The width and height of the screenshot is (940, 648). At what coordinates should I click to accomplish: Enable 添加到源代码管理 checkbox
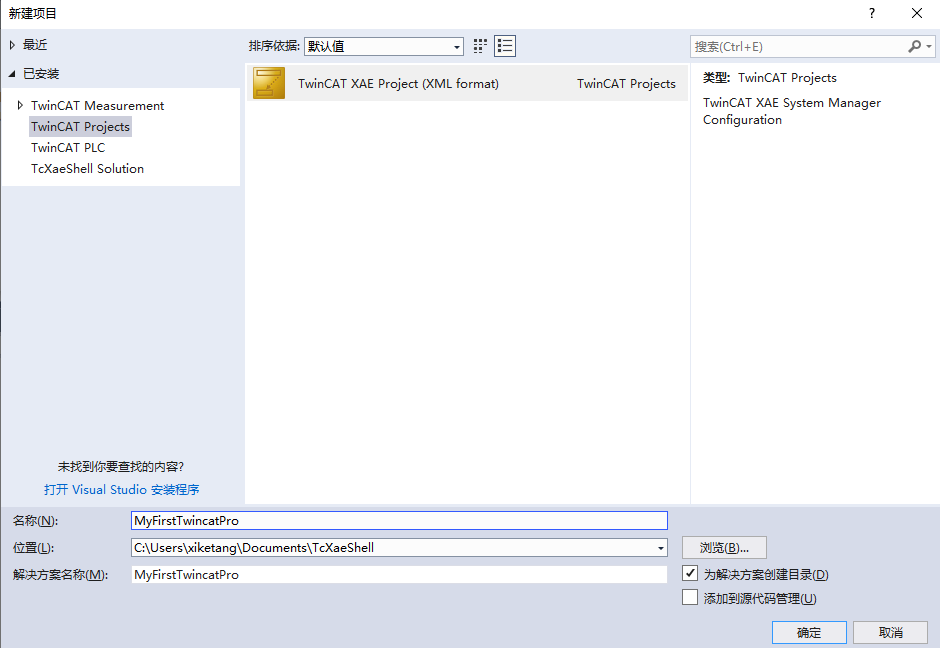point(689,597)
